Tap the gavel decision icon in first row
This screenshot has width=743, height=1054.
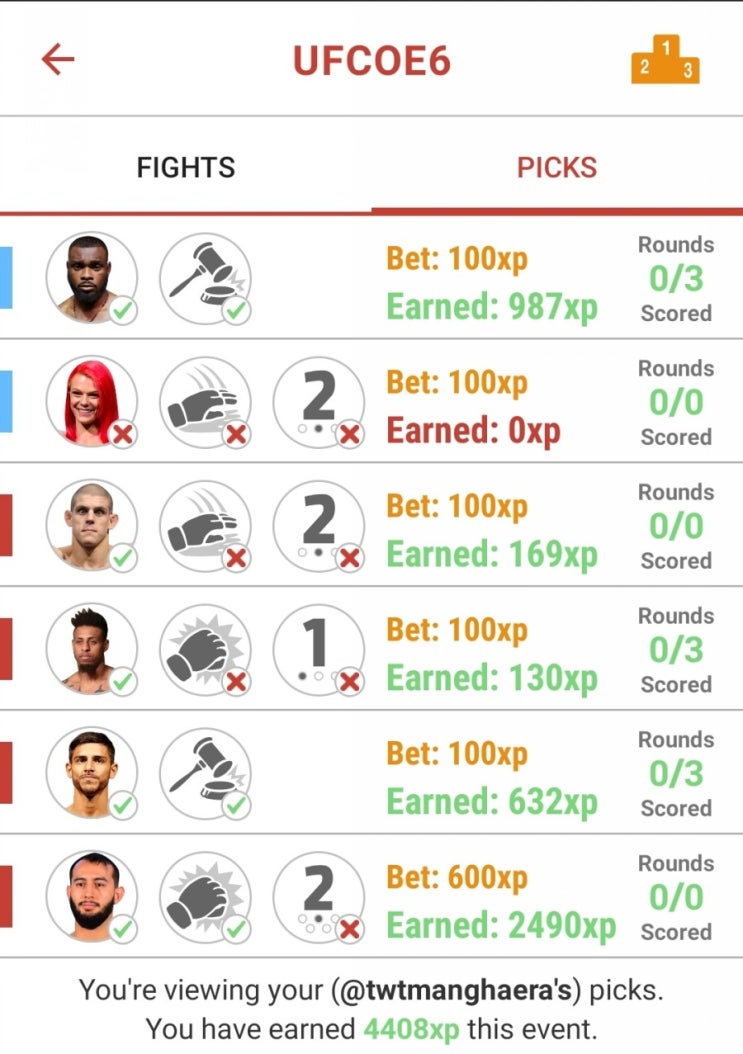pyautogui.click(x=205, y=278)
